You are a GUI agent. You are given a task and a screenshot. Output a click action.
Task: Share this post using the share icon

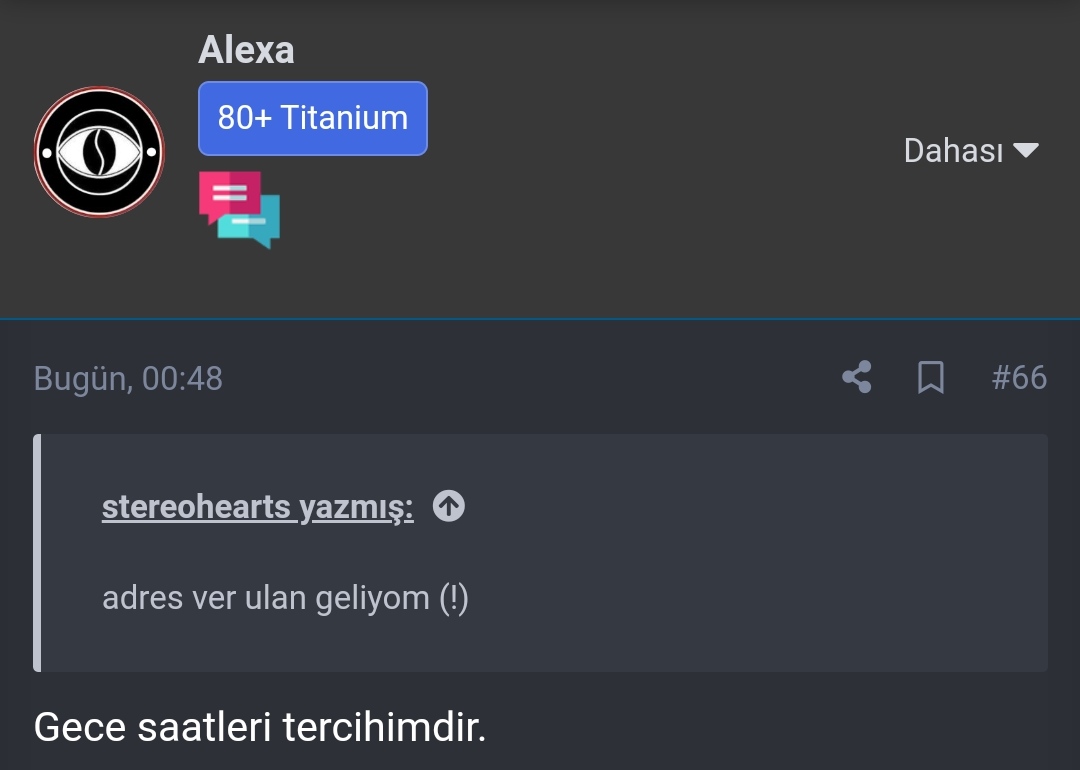(x=856, y=378)
